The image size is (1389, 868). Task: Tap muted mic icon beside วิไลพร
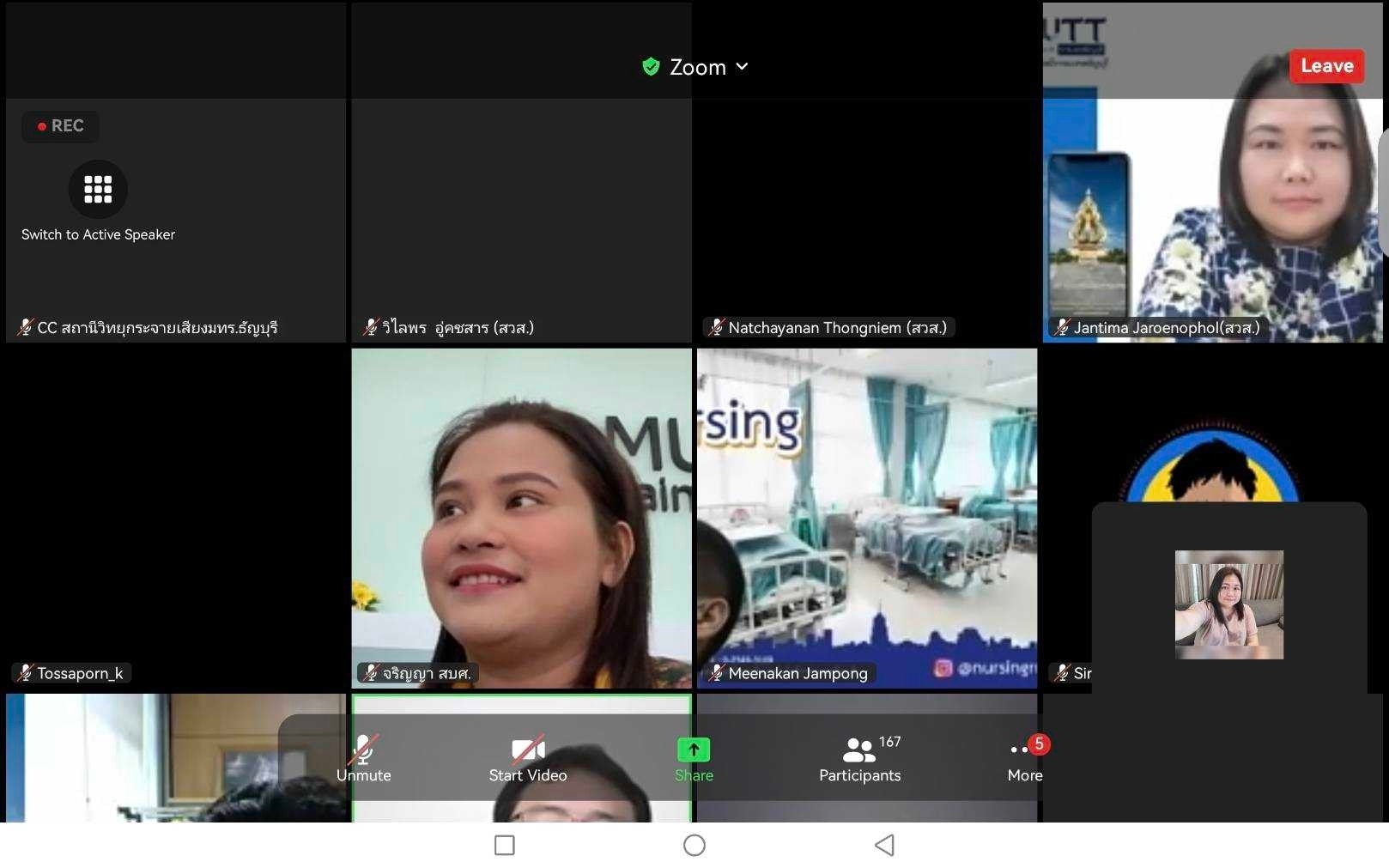[370, 327]
